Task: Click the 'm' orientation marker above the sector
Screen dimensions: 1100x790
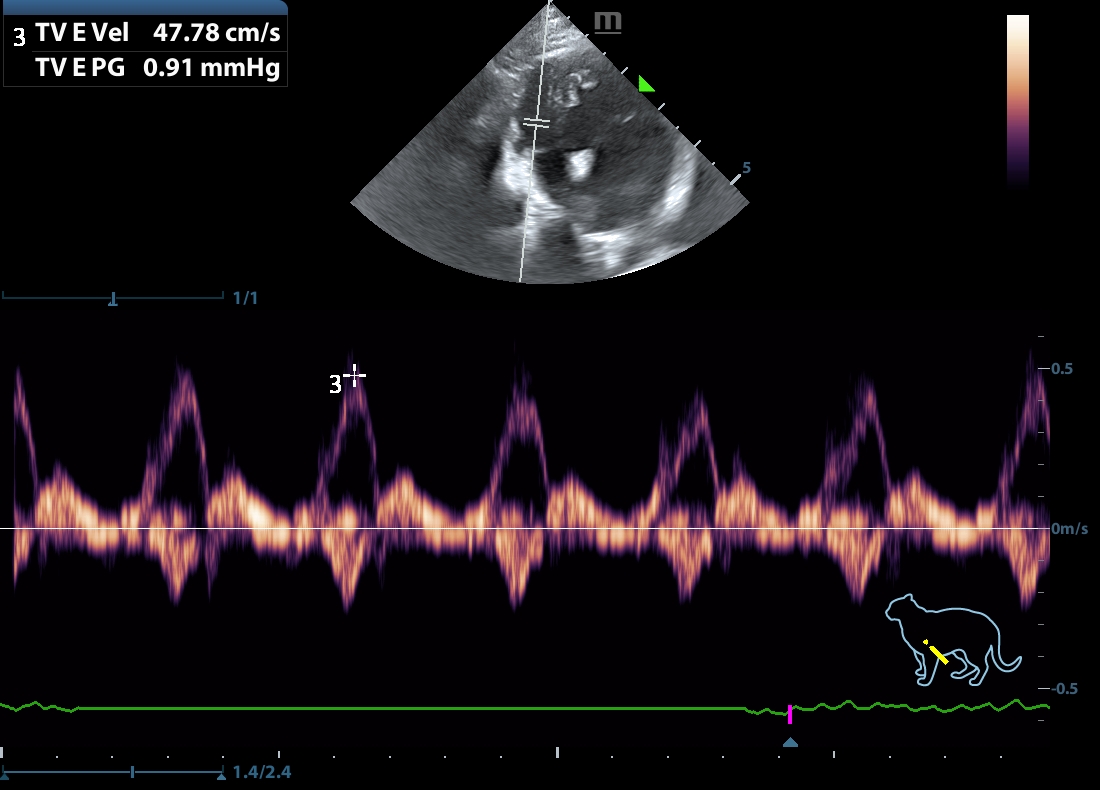Action: (607, 22)
